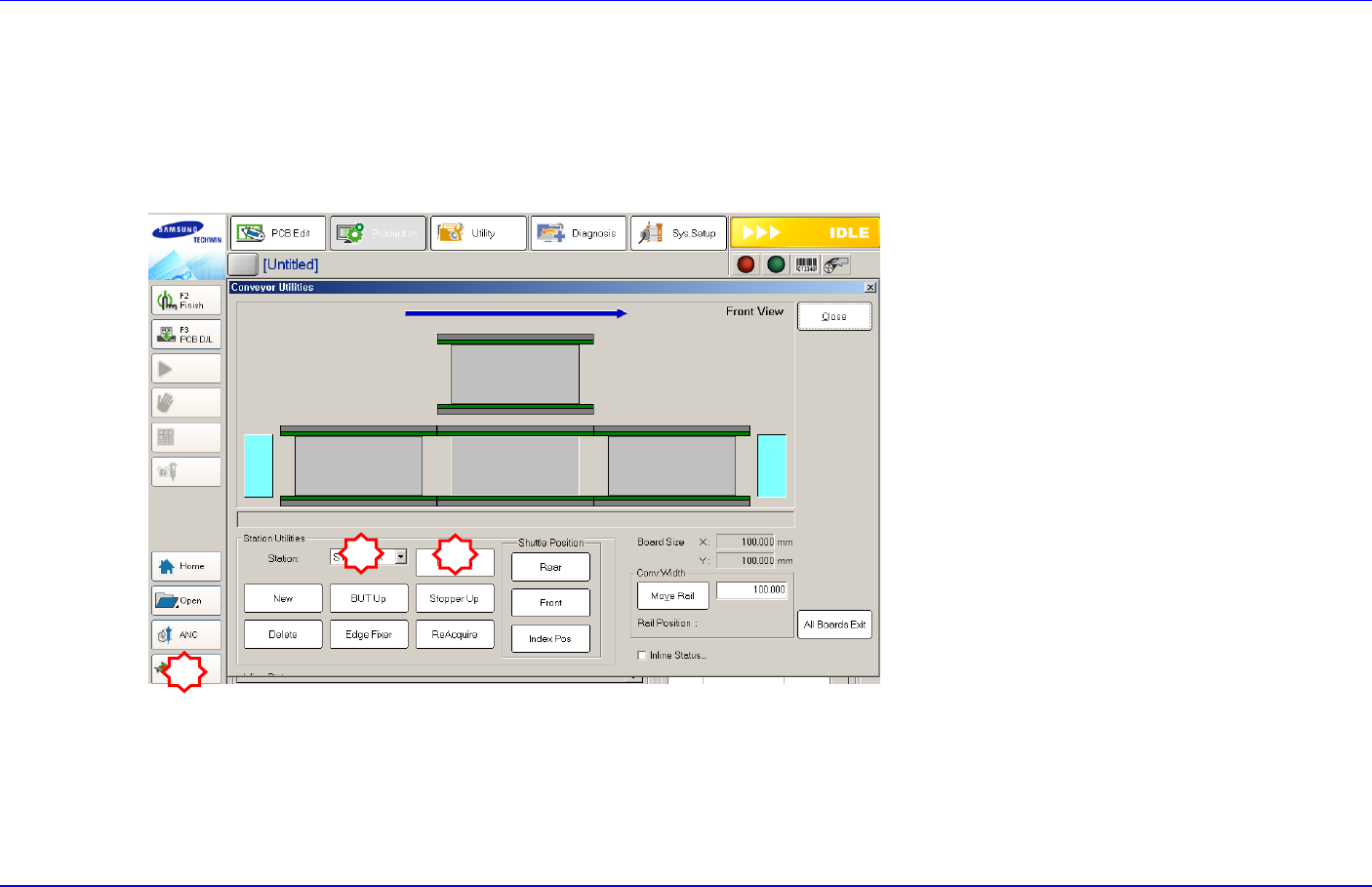This screenshot has width=1372, height=887.
Task: Click the grey square button beside [Untitled]
Action: pyautogui.click(x=243, y=264)
